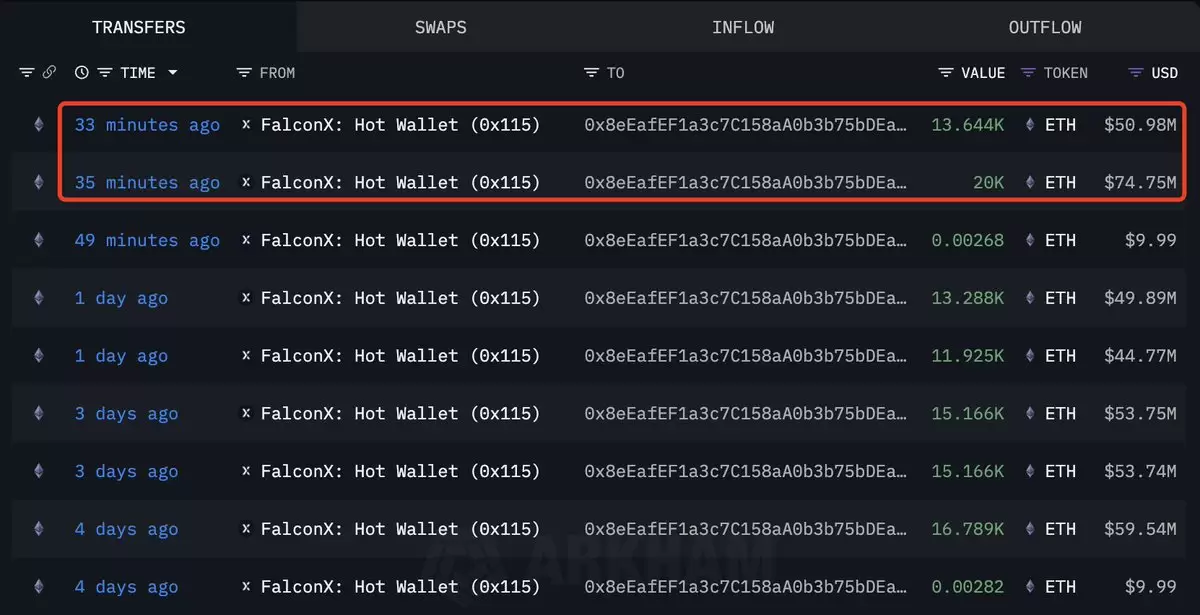The height and width of the screenshot is (615, 1200).
Task: Click the filter icon next to FROM
Action: pyautogui.click(x=244, y=73)
